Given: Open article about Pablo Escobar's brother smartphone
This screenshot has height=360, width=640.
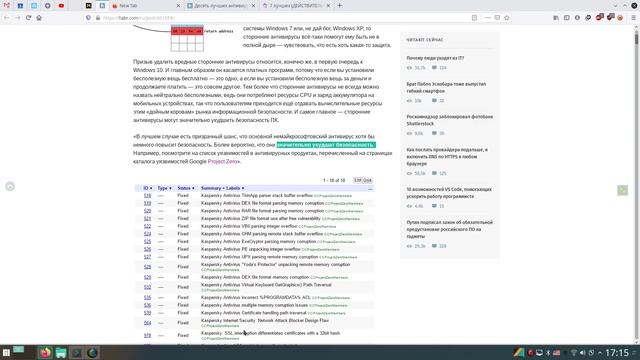Looking at the screenshot, I should click(x=446, y=87).
